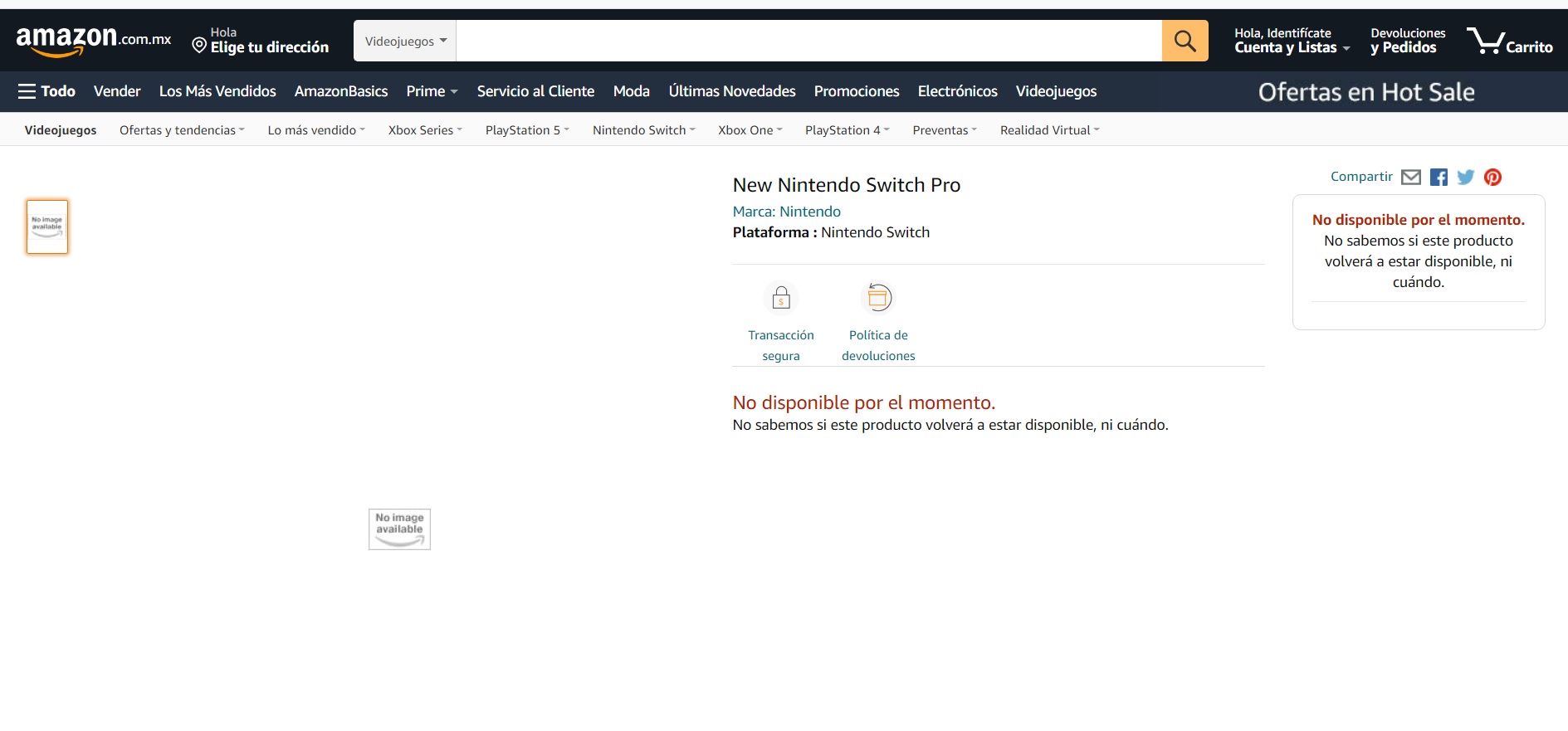
Task: Open the Videojuegos search category dropdown
Action: 405,41
